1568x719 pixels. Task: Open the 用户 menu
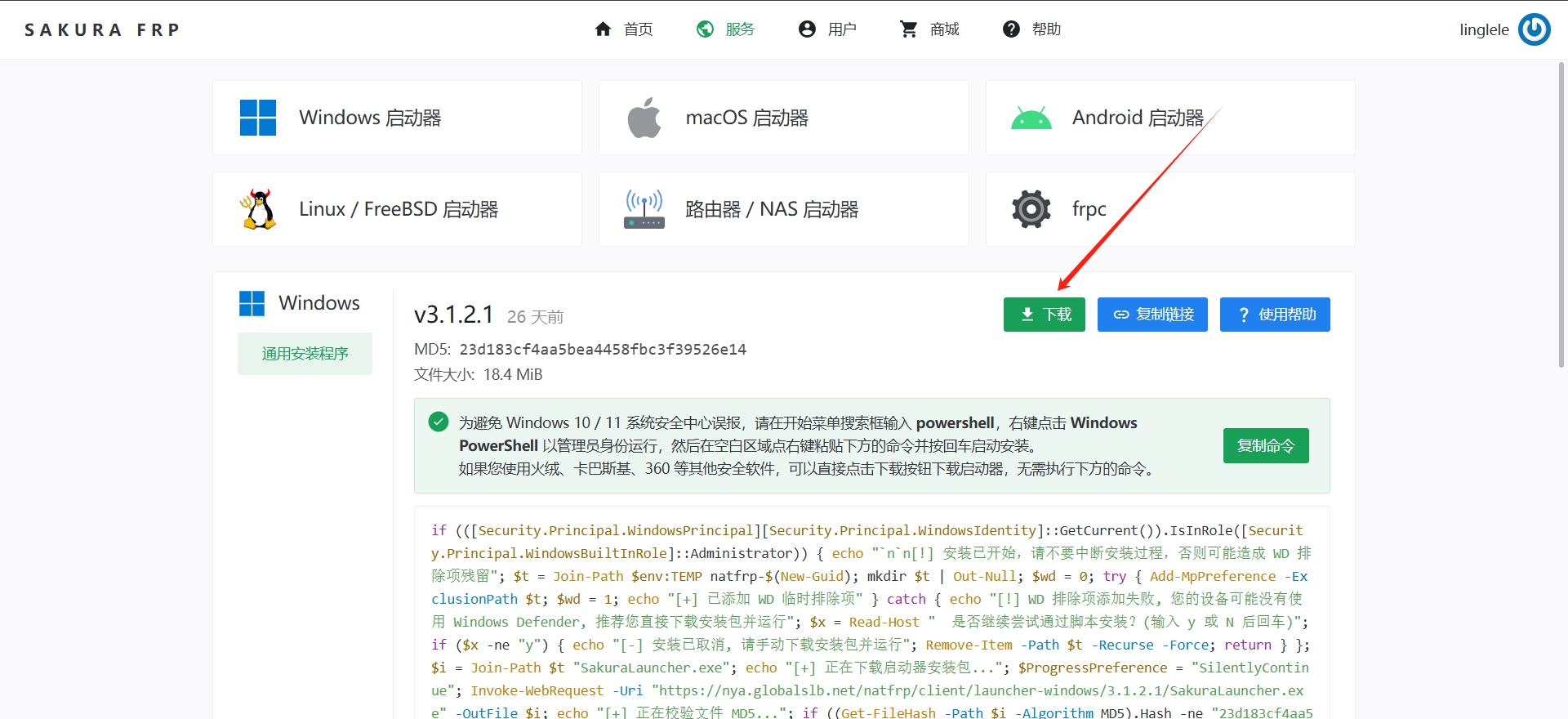coord(842,29)
